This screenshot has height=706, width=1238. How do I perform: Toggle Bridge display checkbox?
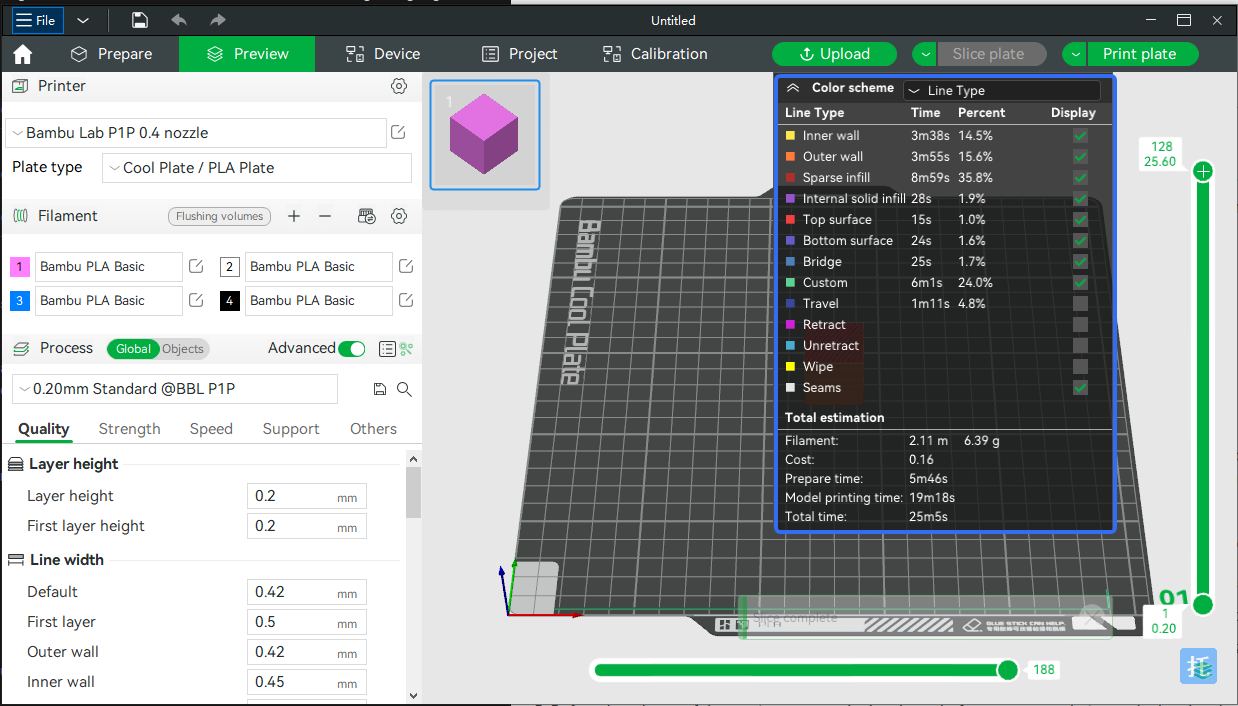click(x=1080, y=261)
